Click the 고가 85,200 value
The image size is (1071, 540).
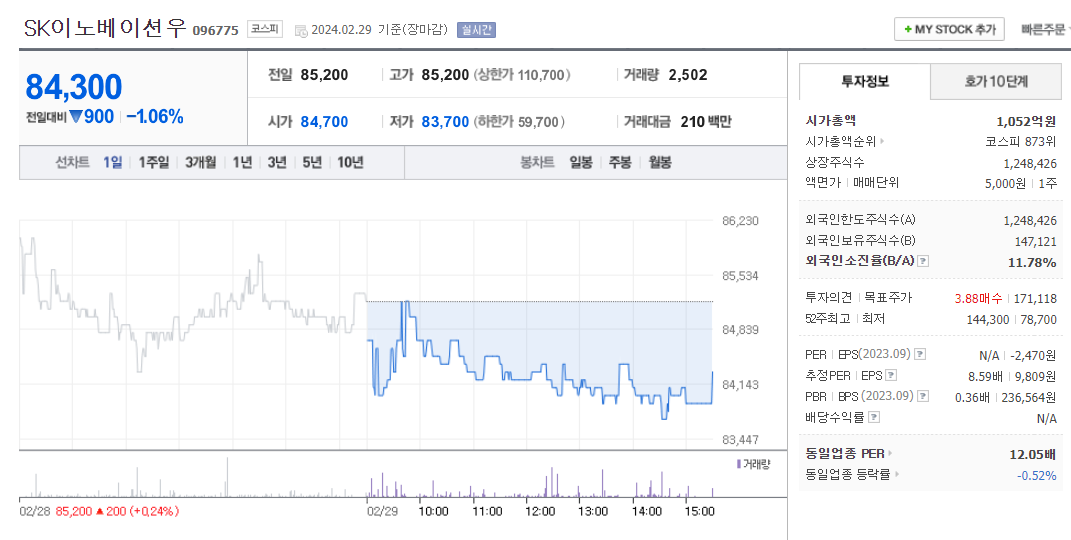point(445,75)
